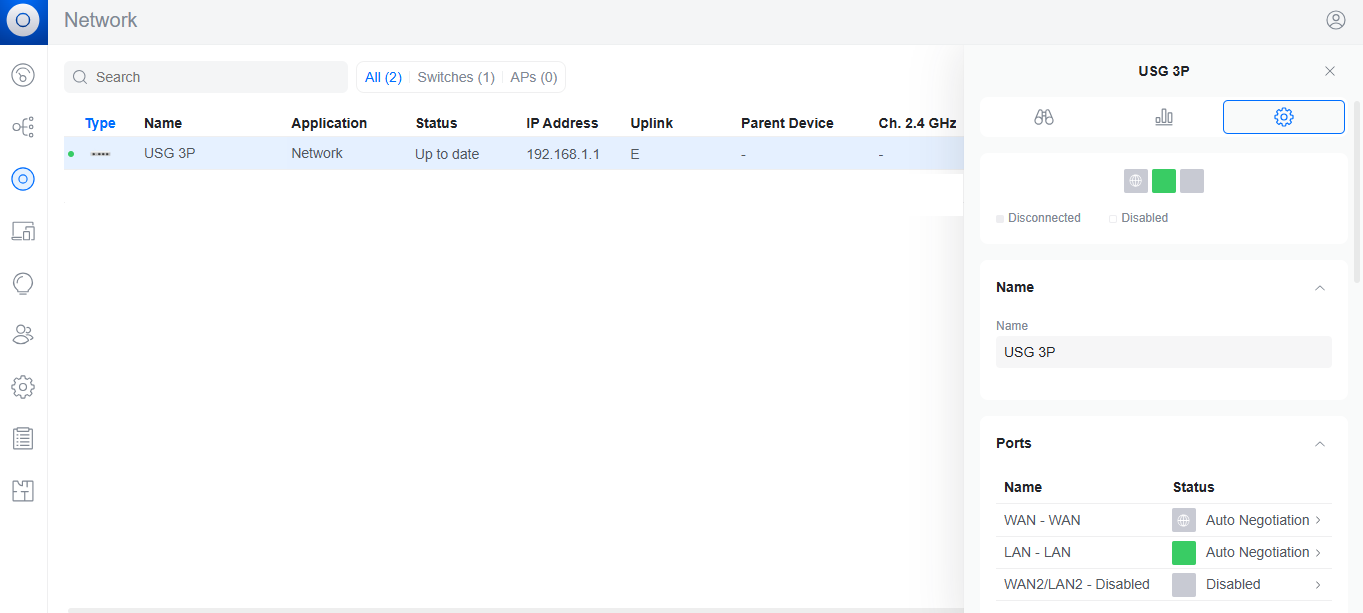Viewport: 1363px width, 613px height.
Task: Expand the WAN2/LAN2 - Disabled port row
Action: click(x=1318, y=584)
